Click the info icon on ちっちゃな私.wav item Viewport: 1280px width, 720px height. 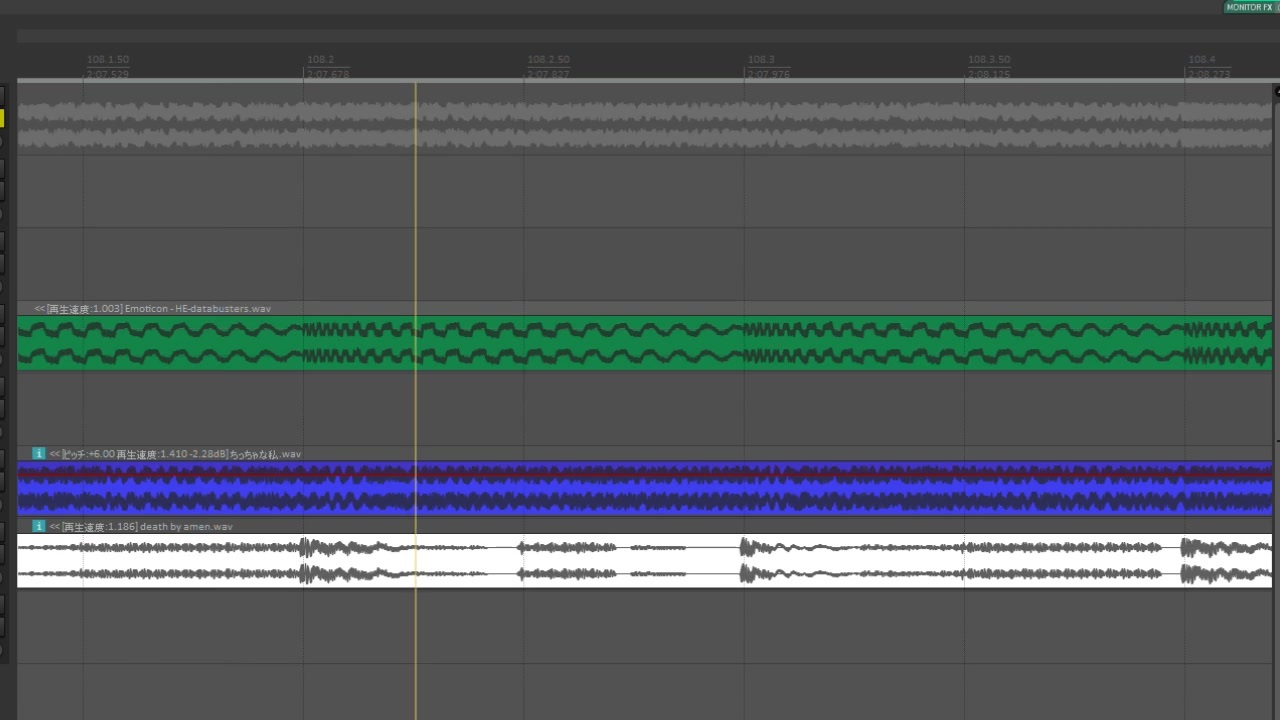(x=39, y=454)
